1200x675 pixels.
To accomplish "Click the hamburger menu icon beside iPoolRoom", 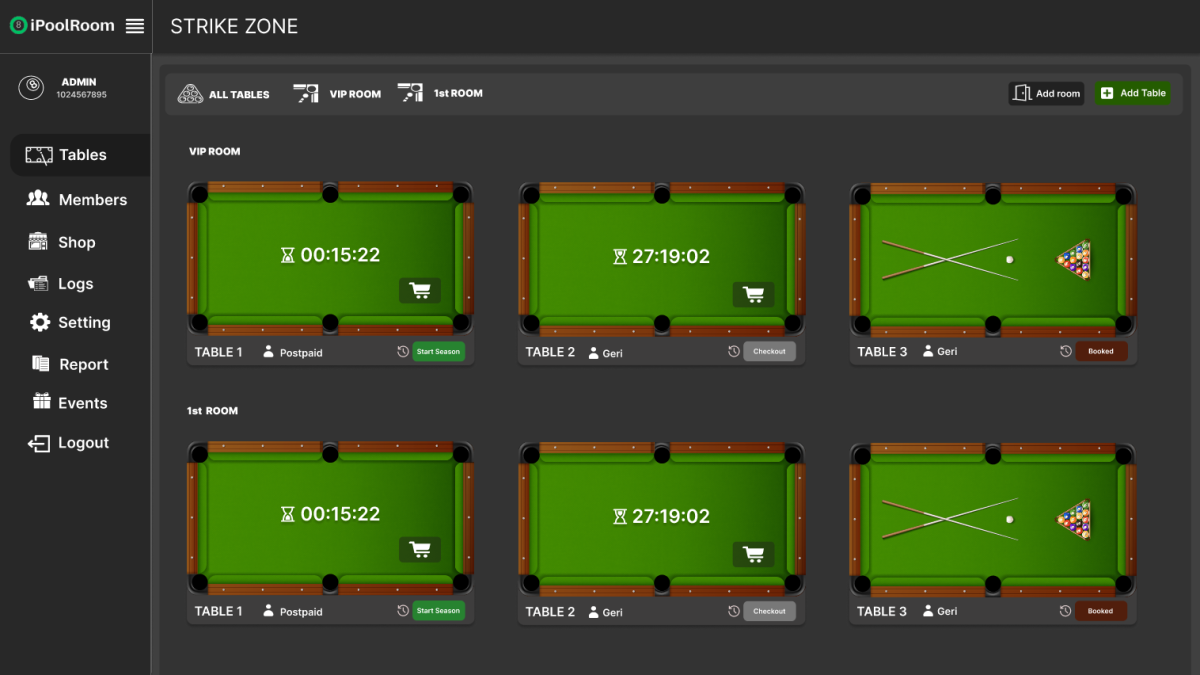I will point(135,26).
